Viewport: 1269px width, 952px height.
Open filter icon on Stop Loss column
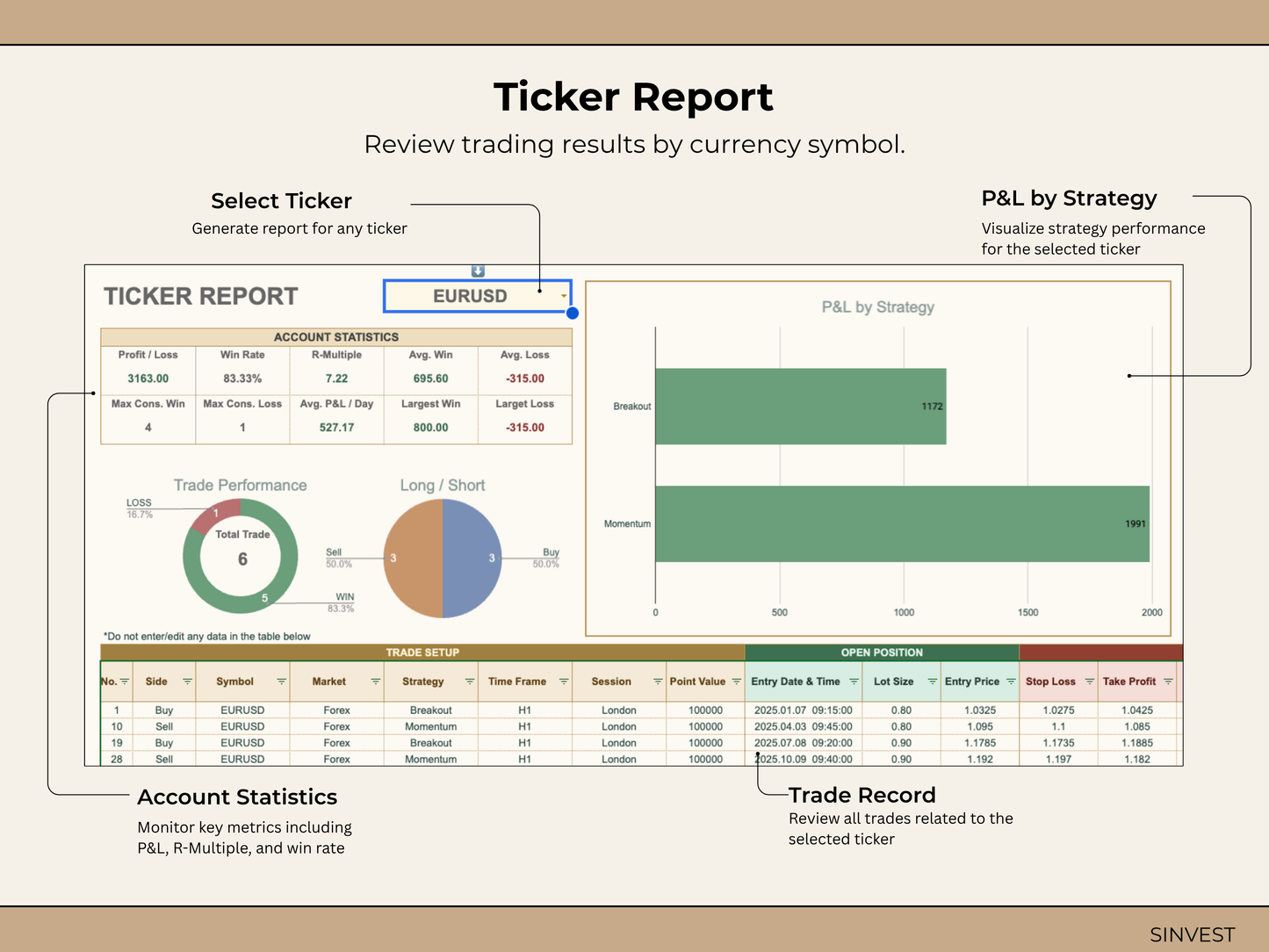pos(1090,682)
